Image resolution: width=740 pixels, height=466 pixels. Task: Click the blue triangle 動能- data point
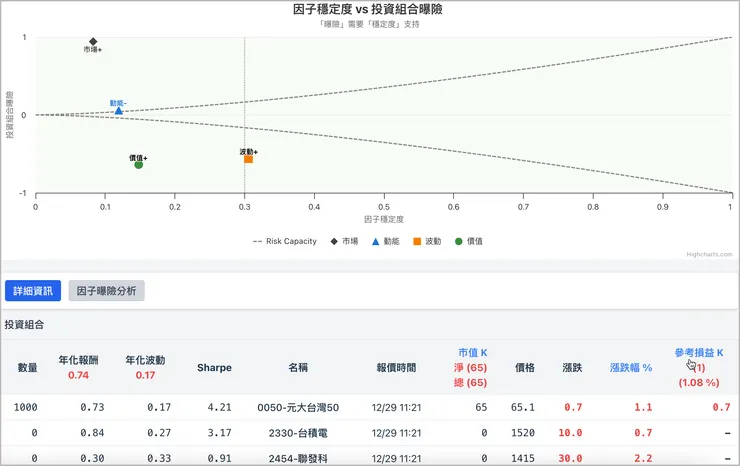pyautogui.click(x=118, y=110)
